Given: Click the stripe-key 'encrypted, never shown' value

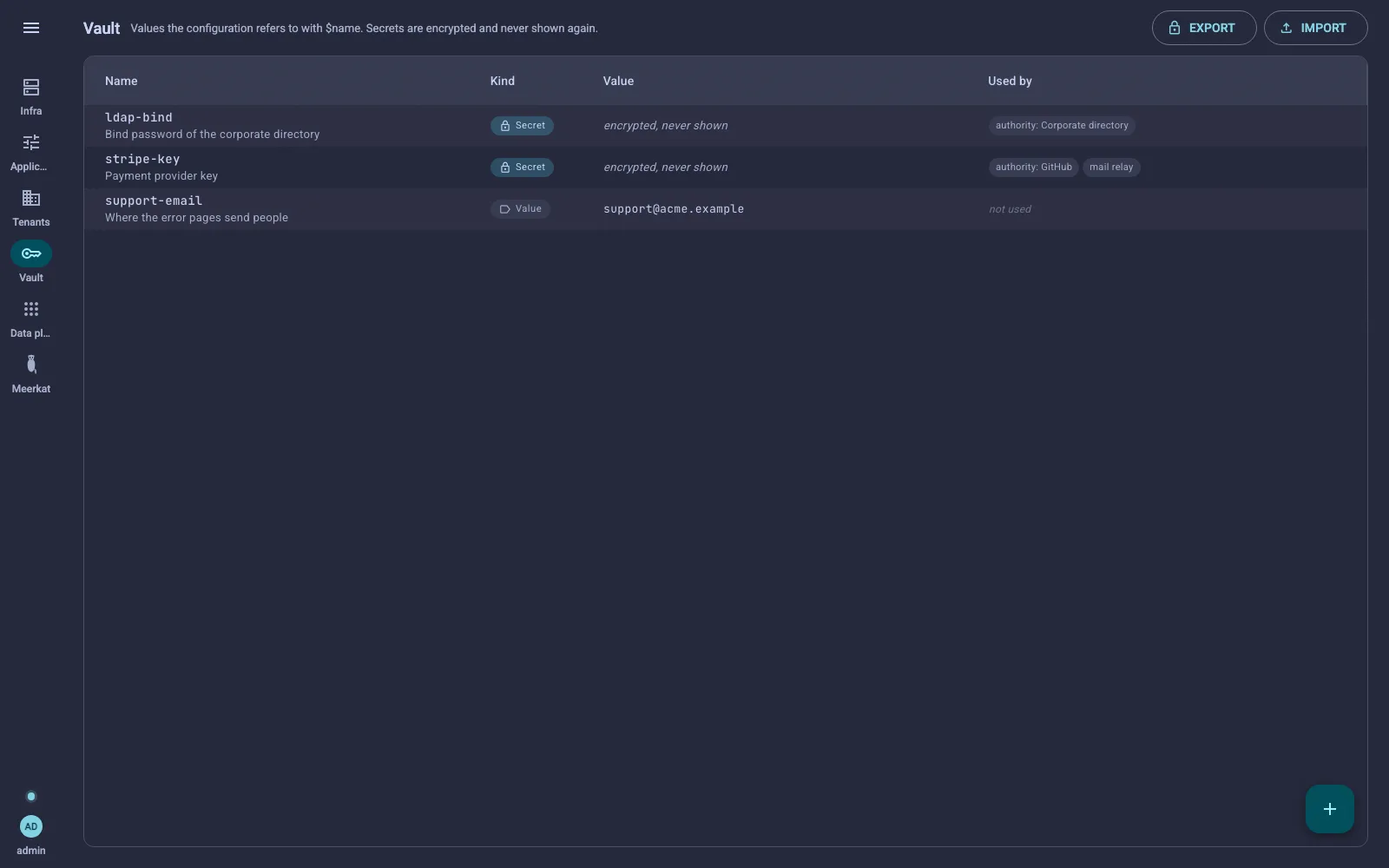Looking at the screenshot, I should (666, 168).
